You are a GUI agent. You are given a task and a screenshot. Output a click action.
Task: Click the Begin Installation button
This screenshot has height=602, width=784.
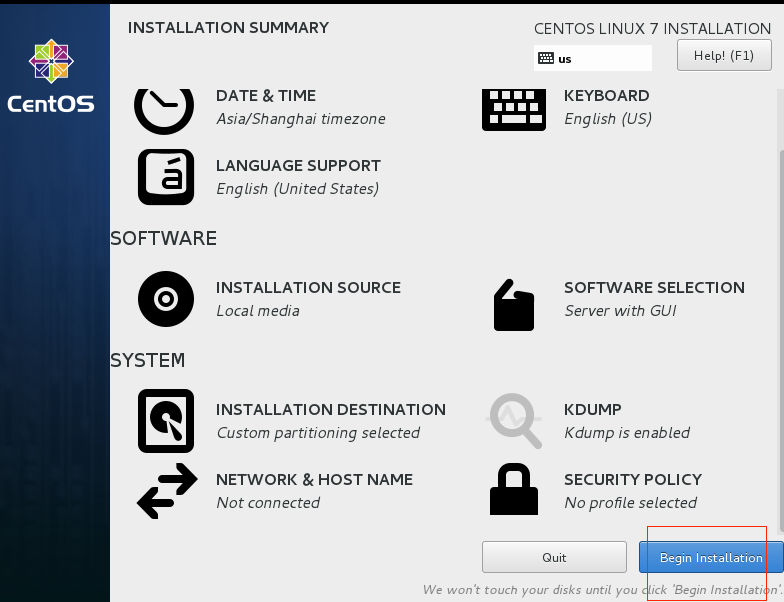point(711,557)
